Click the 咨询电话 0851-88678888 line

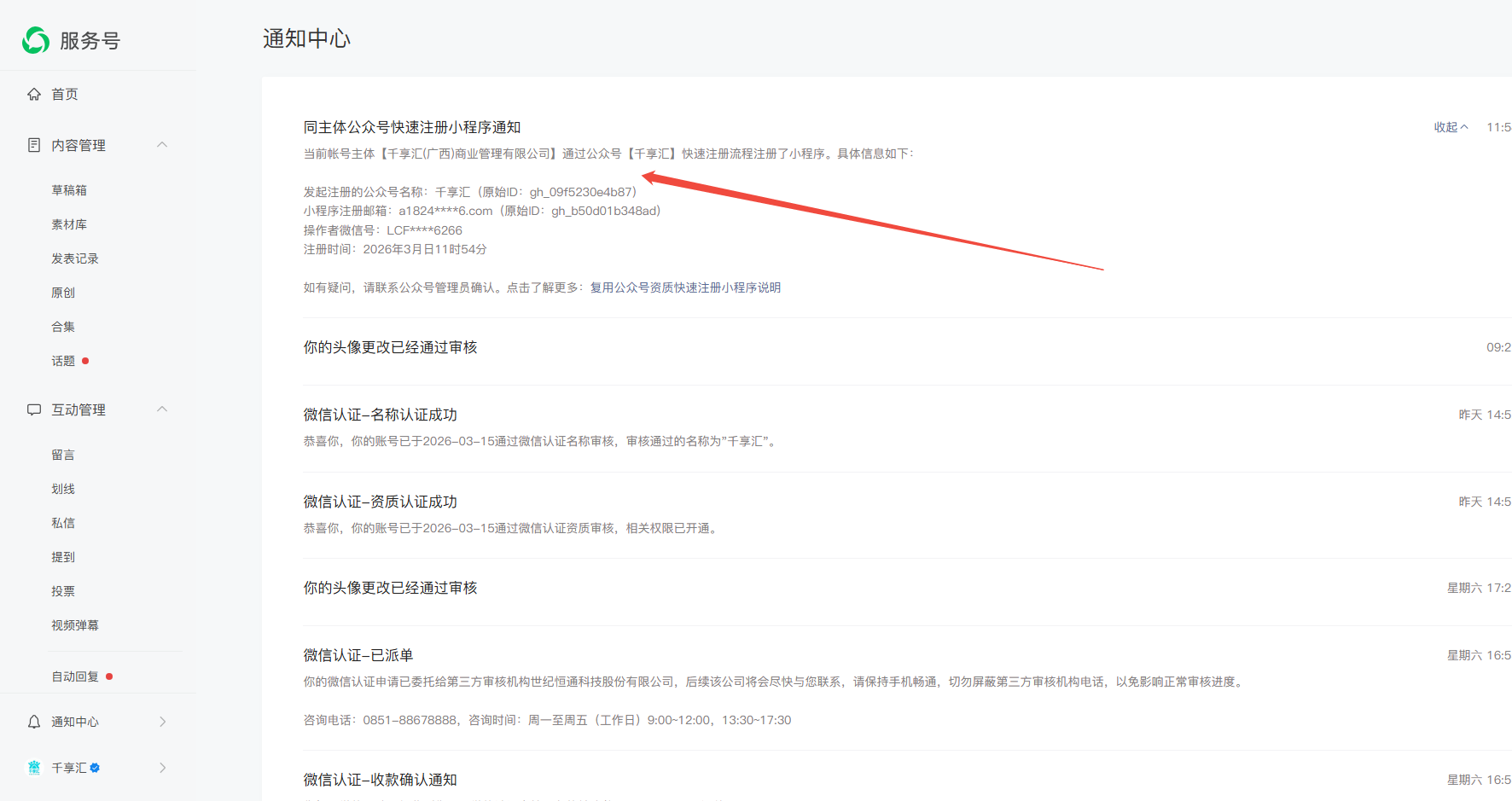[547, 720]
